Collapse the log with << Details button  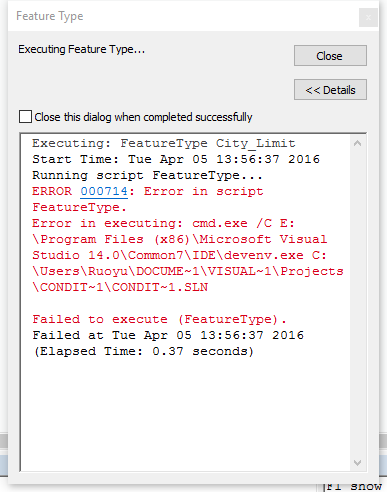click(330, 90)
